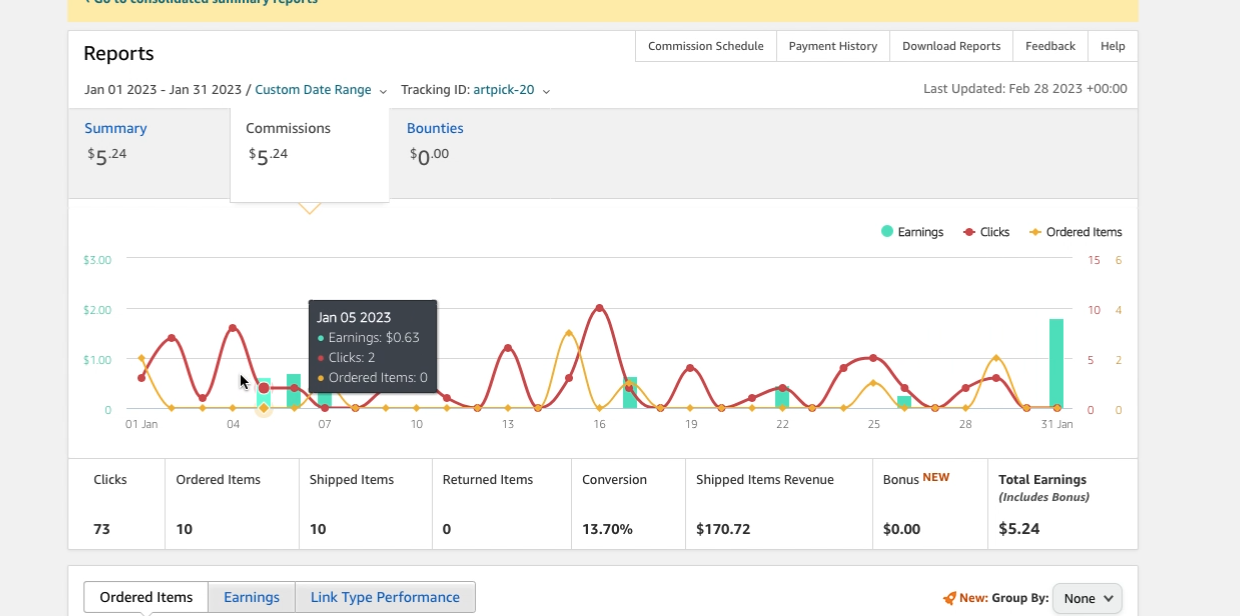Screen dimensions: 1240x616
Task: Select the Ordered Items tab below chart
Action: click(146, 597)
